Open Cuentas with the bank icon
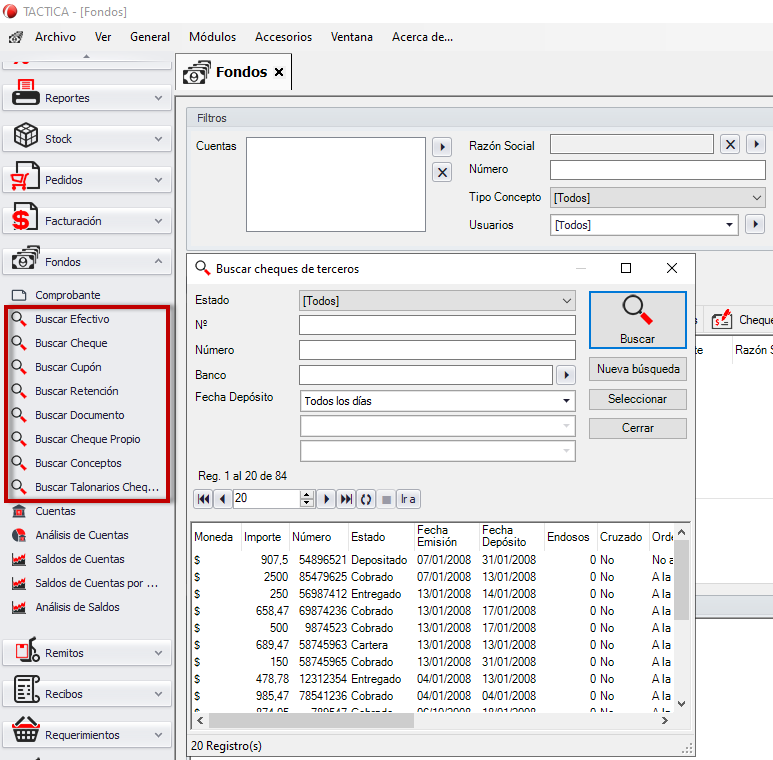 (55, 511)
